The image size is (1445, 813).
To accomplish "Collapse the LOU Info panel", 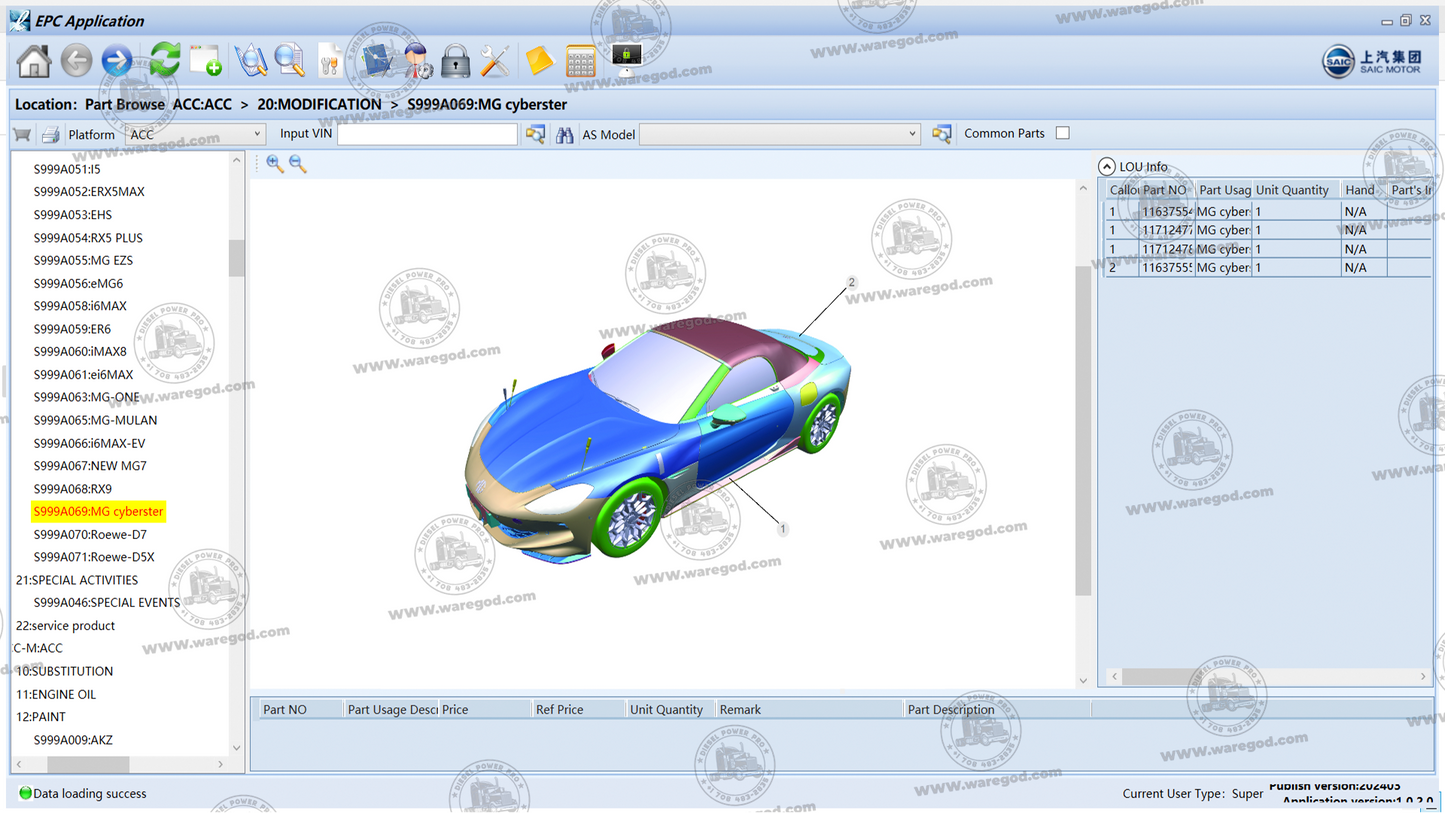I will click(x=1106, y=167).
